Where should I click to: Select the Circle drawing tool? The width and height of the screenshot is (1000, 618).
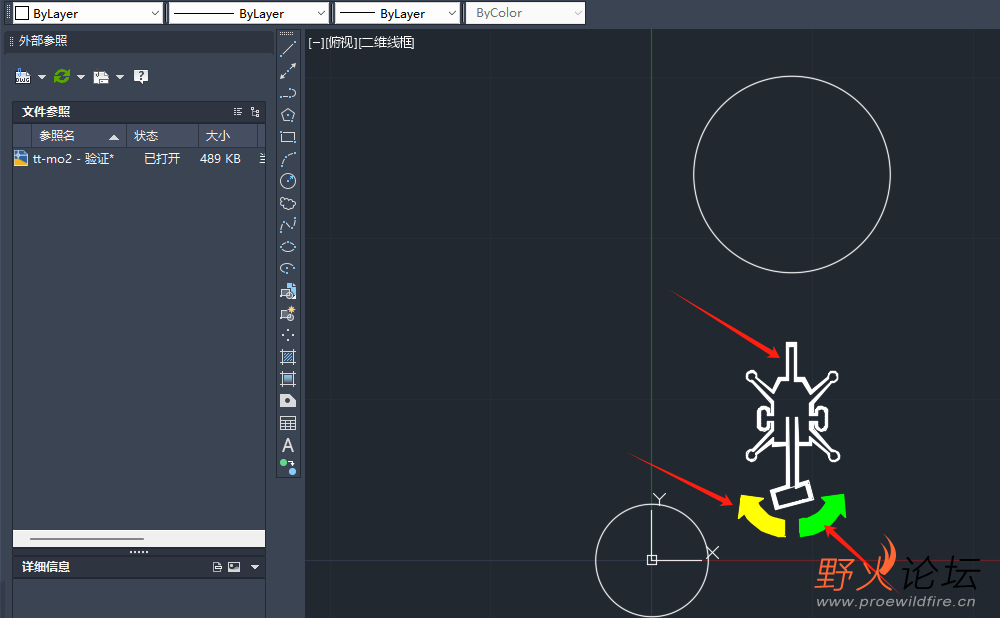(x=288, y=181)
